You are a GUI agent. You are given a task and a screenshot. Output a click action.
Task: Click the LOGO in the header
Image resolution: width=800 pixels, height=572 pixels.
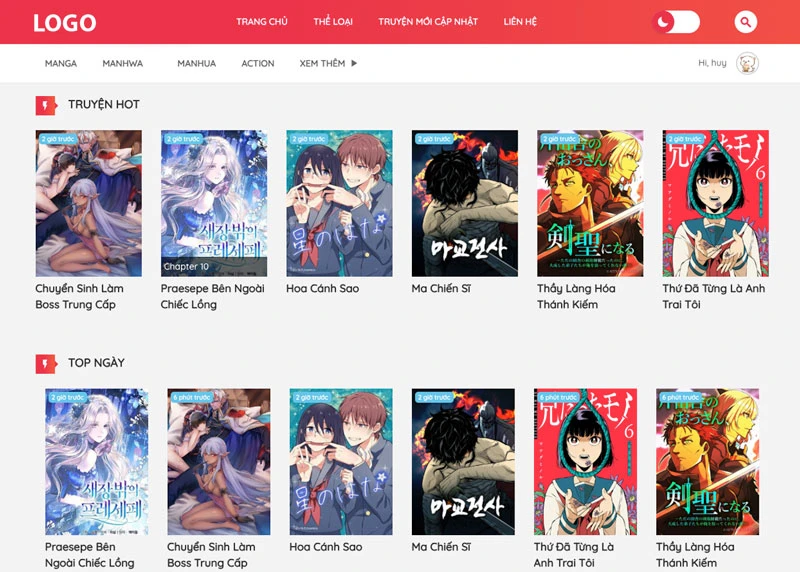pyautogui.click(x=65, y=22)
